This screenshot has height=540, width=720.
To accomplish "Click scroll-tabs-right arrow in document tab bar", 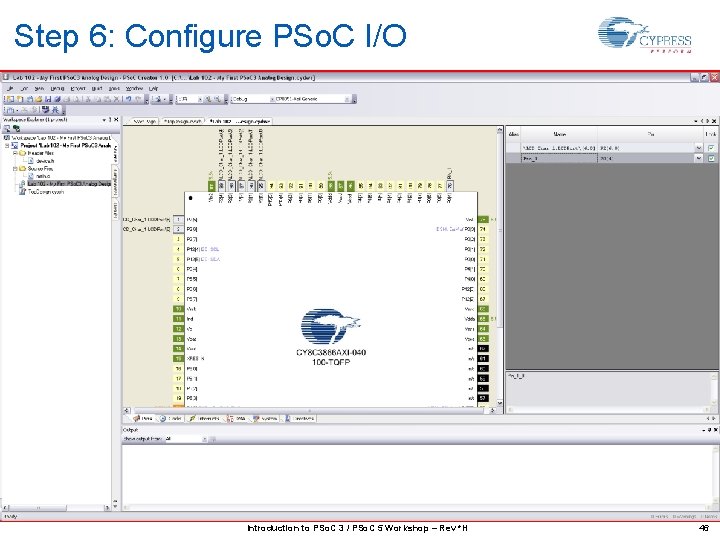I will point(708,121).
